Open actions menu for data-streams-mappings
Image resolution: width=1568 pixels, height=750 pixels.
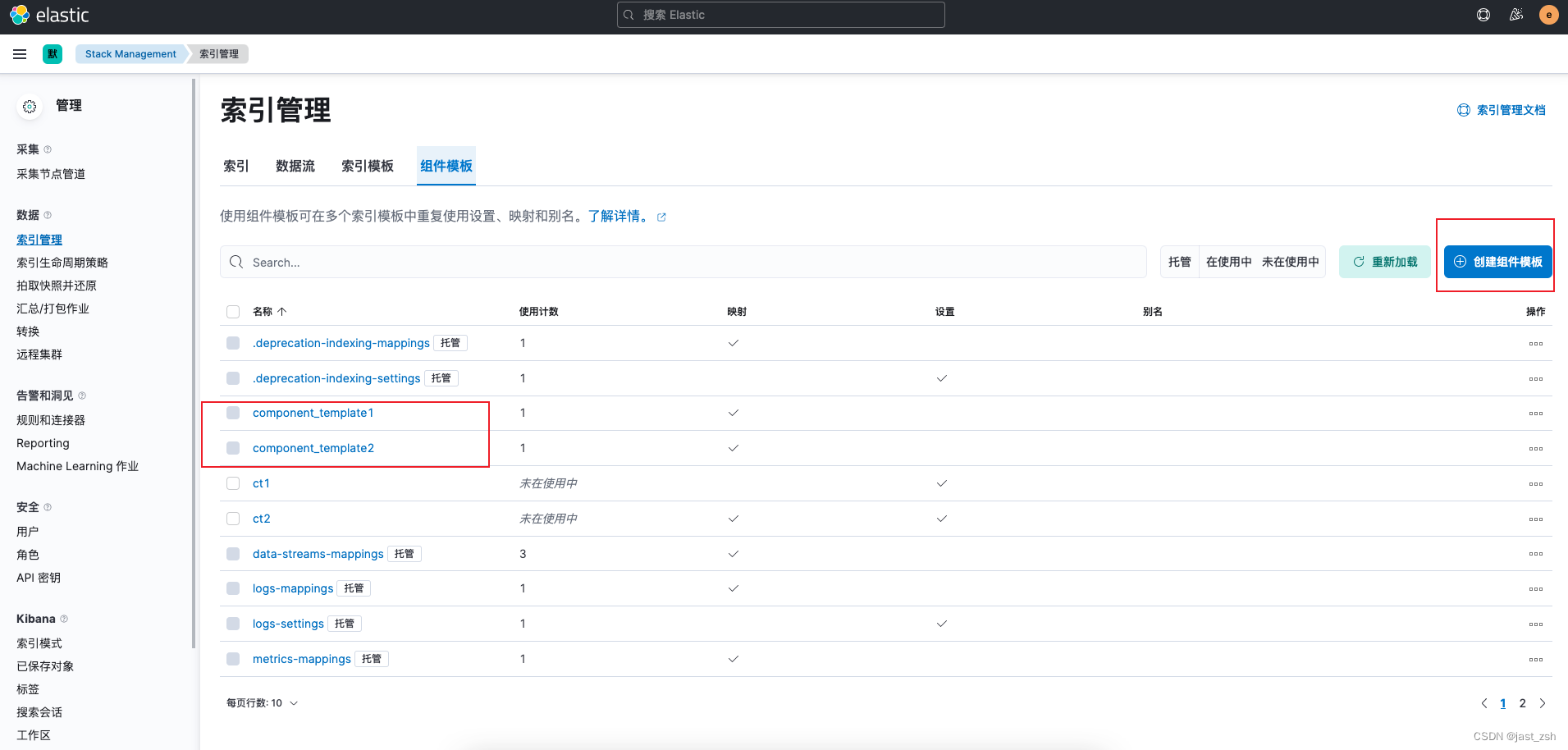click(1536, 554)
